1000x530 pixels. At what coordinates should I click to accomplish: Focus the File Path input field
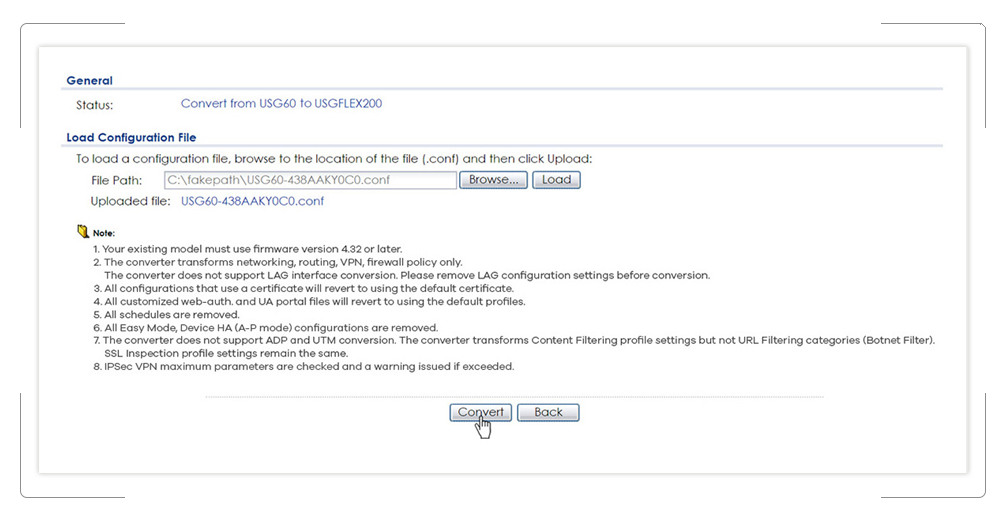tap(309, 180)
